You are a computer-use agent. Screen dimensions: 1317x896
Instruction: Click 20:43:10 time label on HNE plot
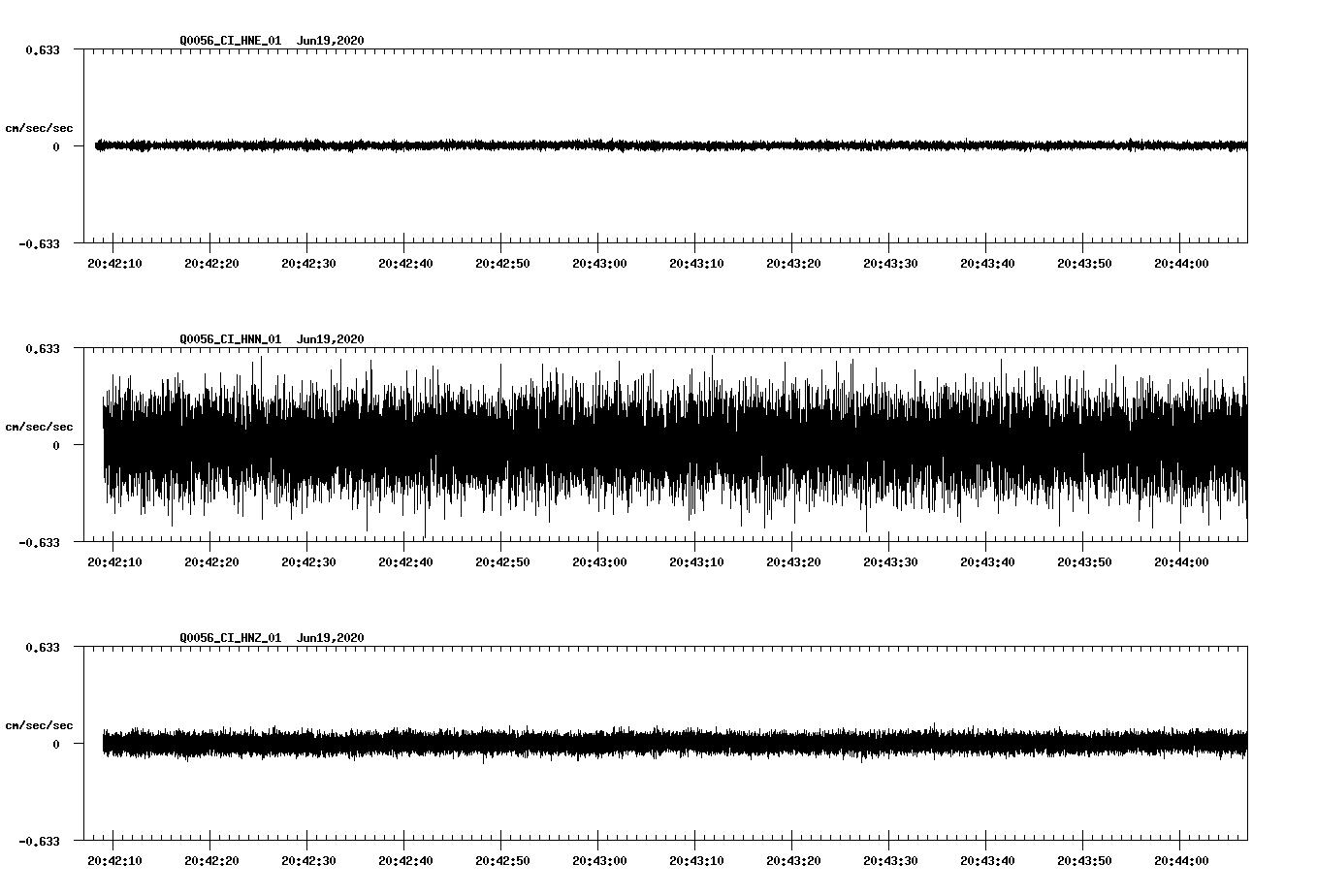(696, 264)
